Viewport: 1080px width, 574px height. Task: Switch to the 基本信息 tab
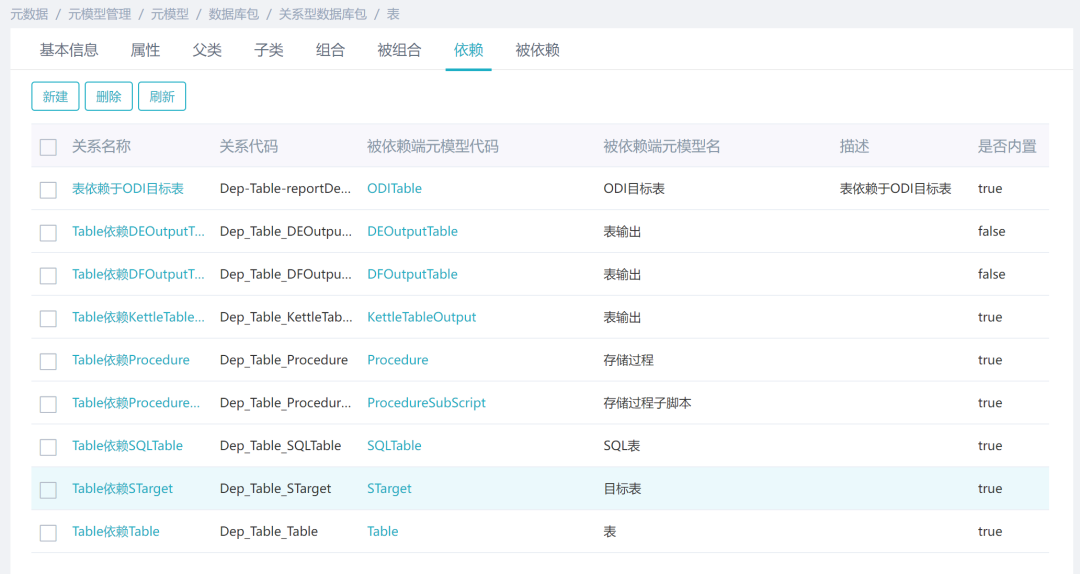click(x=69, y=50)
